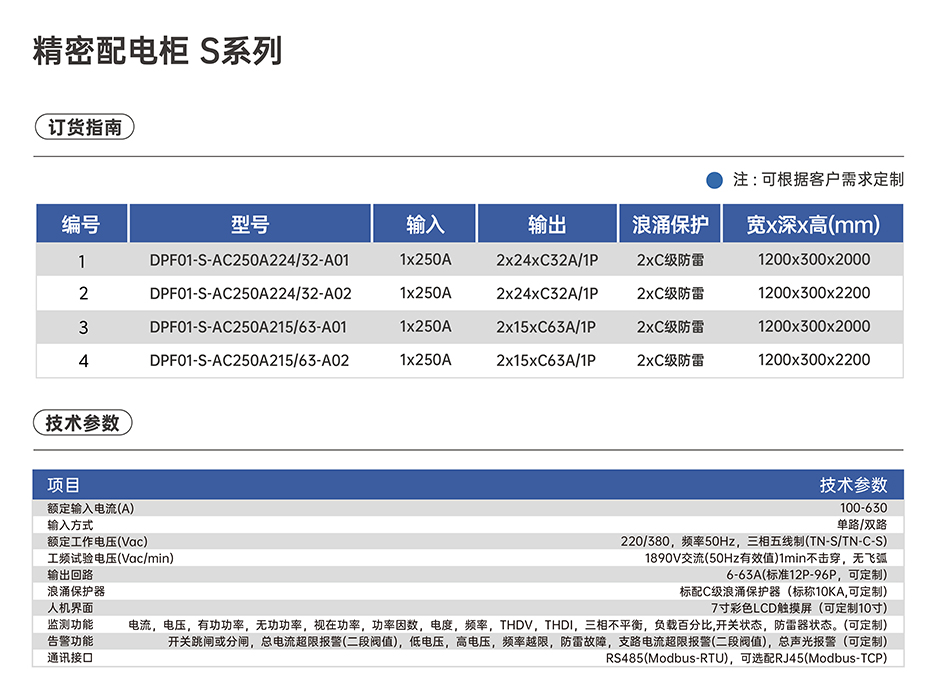Select model DPF01-S-AC250A224/32-A01
This screenshot has height=698, width=938.
(249, 260)
